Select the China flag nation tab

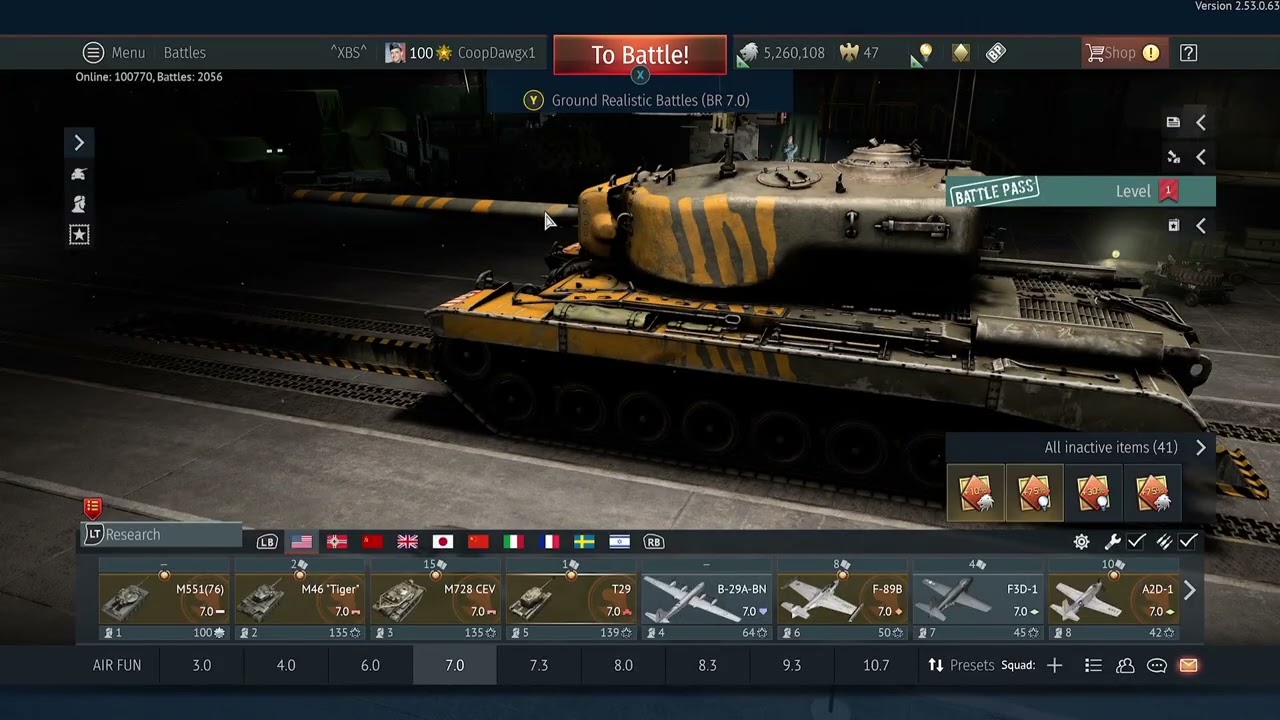pyautogui.click(x=478, y=542)
